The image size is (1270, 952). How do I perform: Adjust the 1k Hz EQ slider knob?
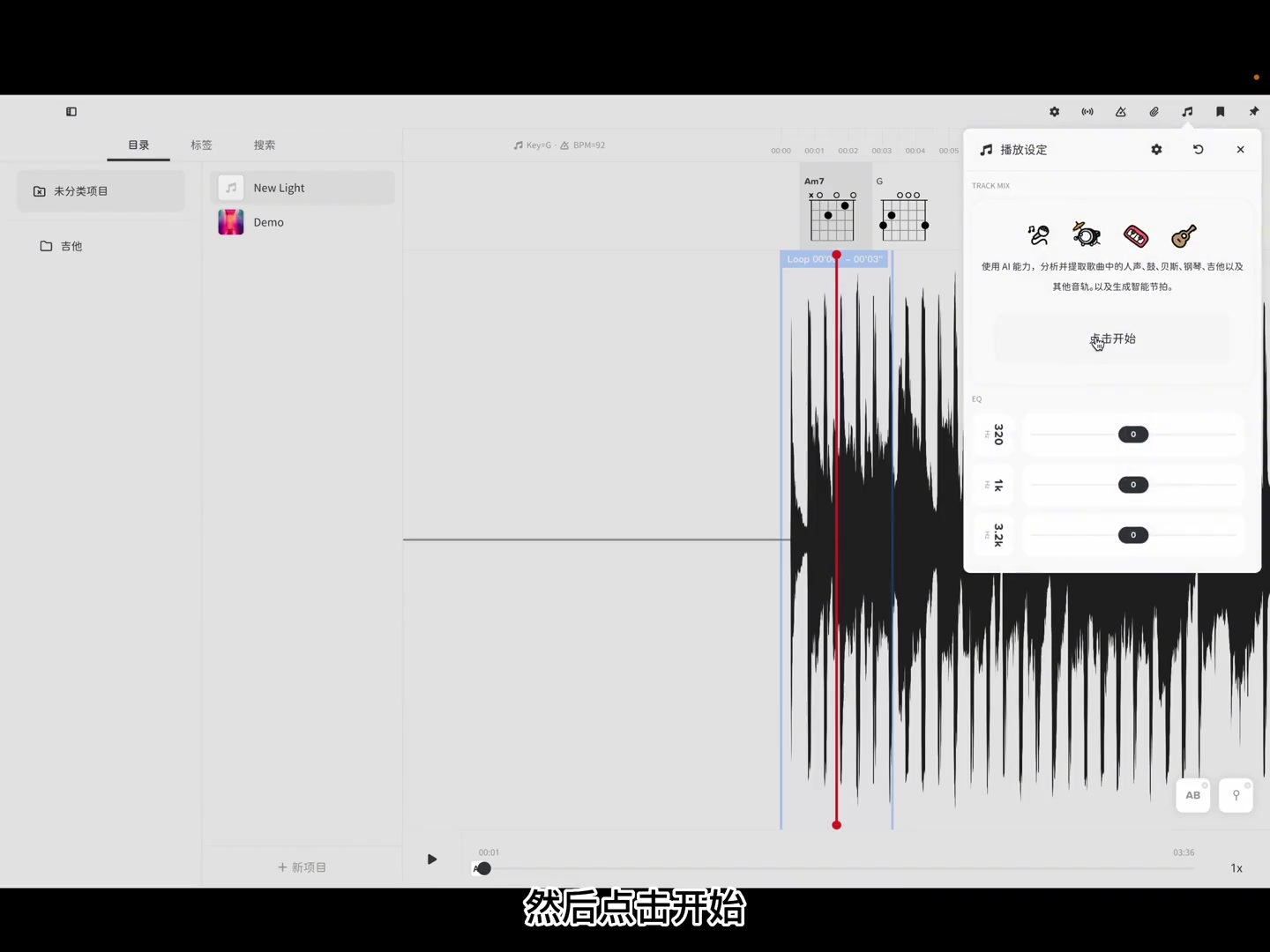pyautogui.click(x=1133, y=485)
